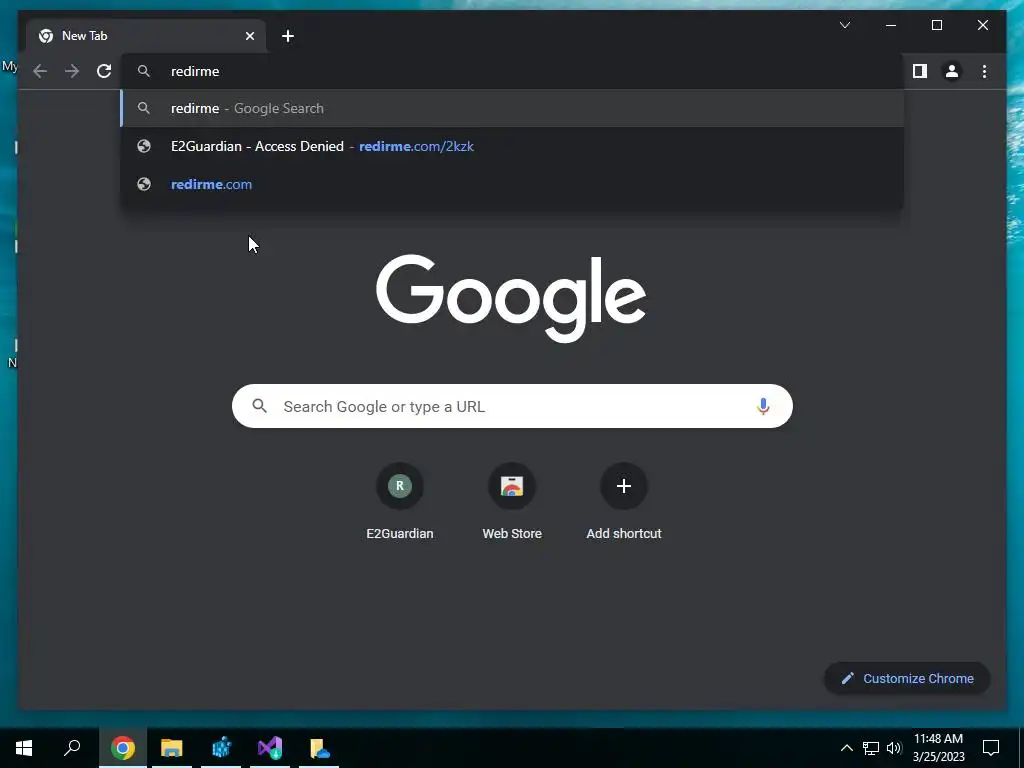Click the Google search box on page
This screenshot has height=768, width=1024.
512,406
